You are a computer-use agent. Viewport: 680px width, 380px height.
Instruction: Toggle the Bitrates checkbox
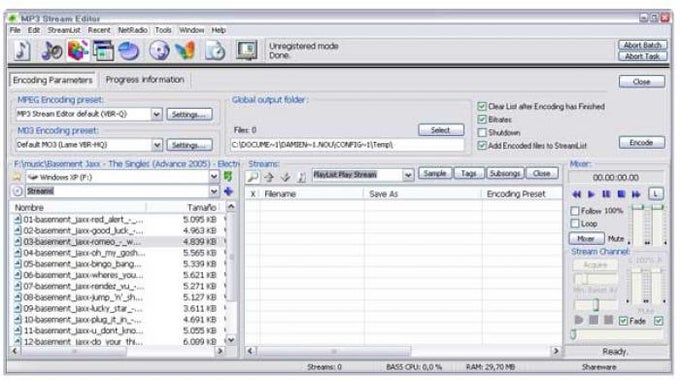tap(482, 119)
